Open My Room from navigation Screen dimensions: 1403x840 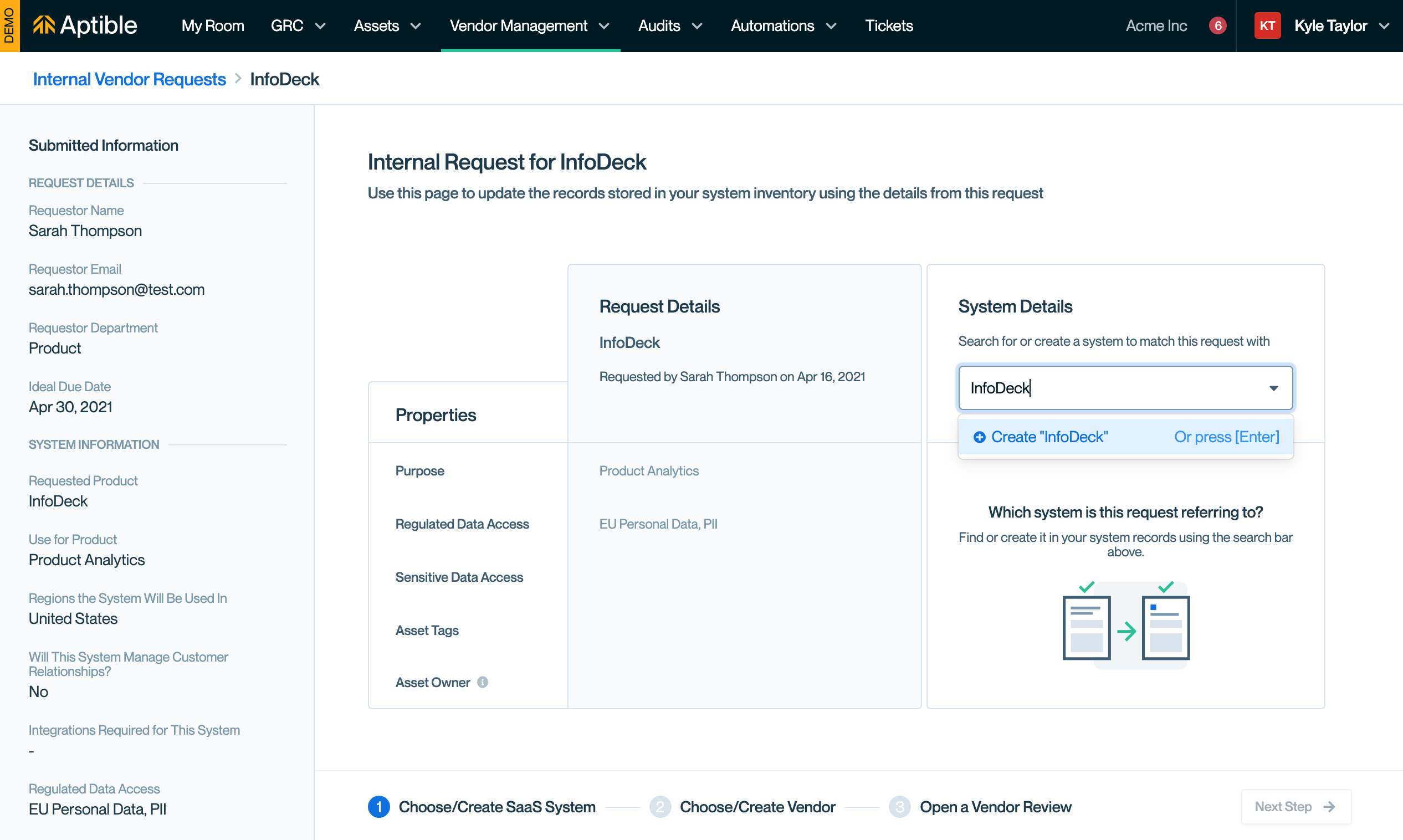212,25
